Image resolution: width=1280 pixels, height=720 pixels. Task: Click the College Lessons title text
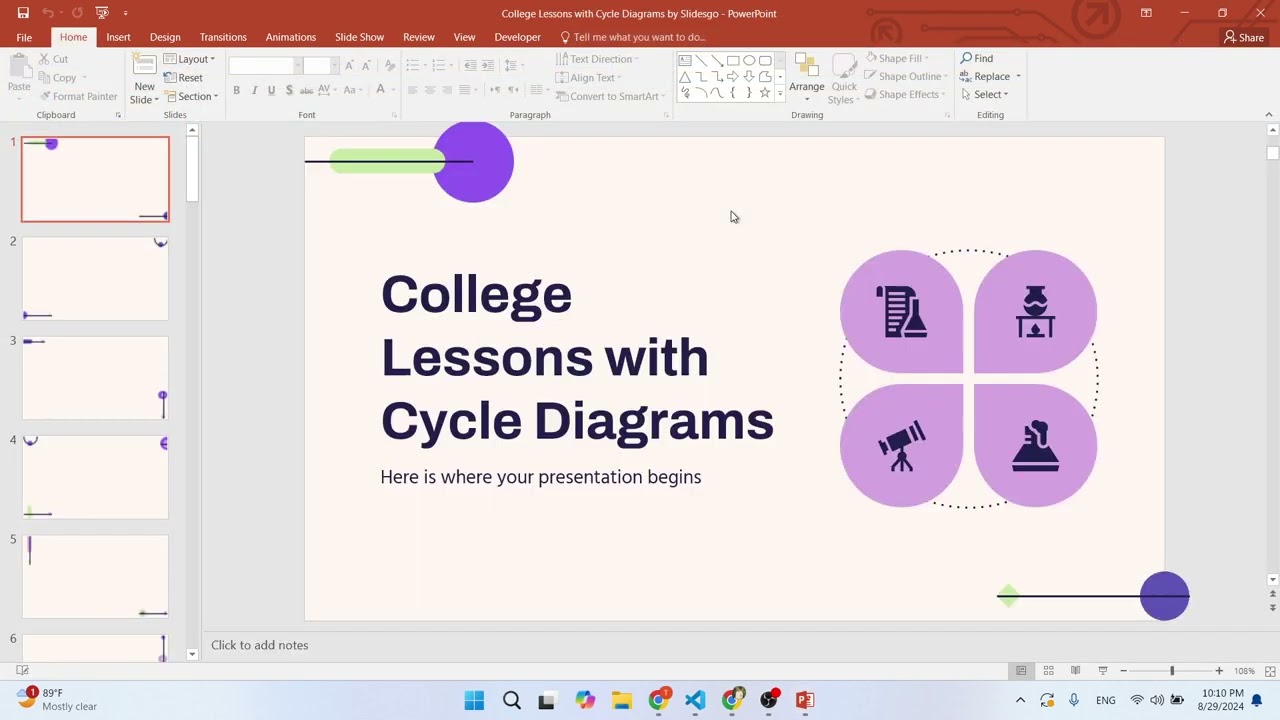(577, 357)
